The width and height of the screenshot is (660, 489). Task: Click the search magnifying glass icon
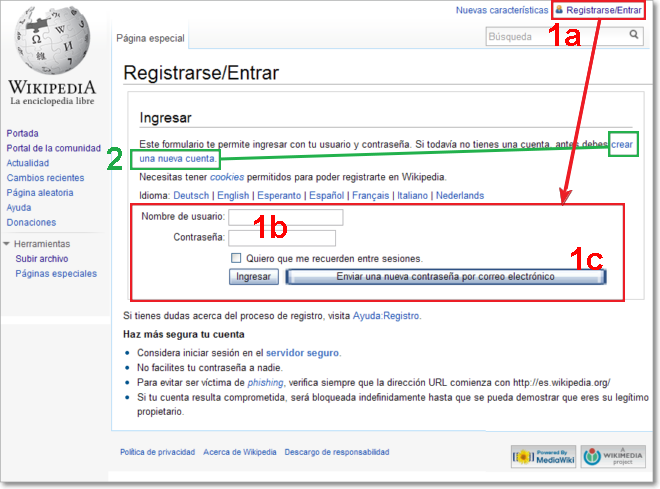pos(633,35)
